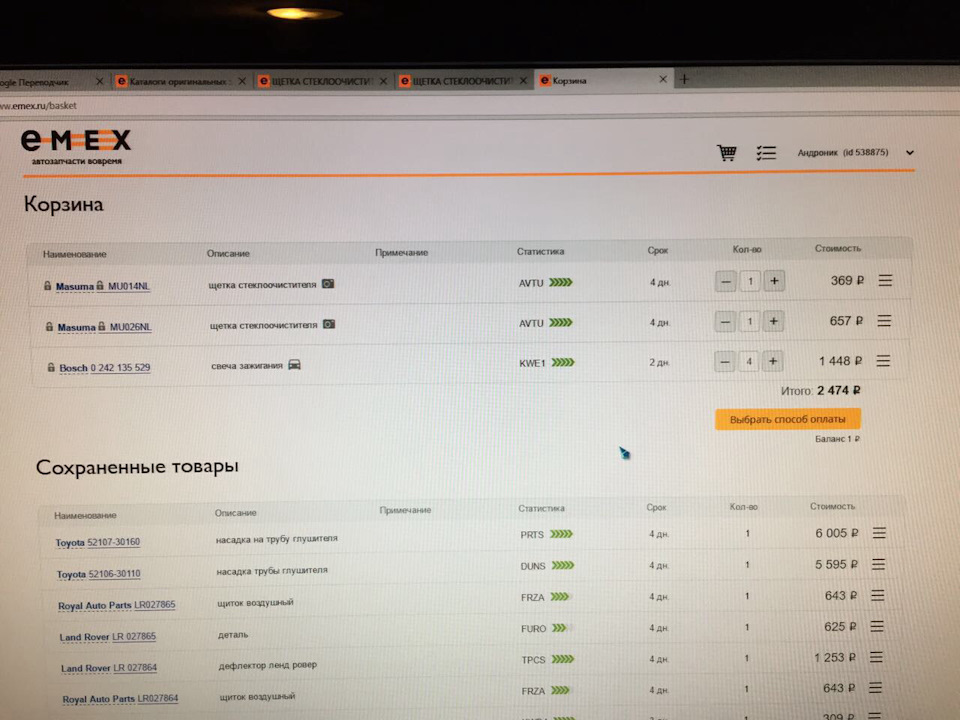Click lock icon before Masuma MU026NL row
Image resolution: width=960 pixels, height=720 pixels.
pyautogui.click(x=49, y=327)
